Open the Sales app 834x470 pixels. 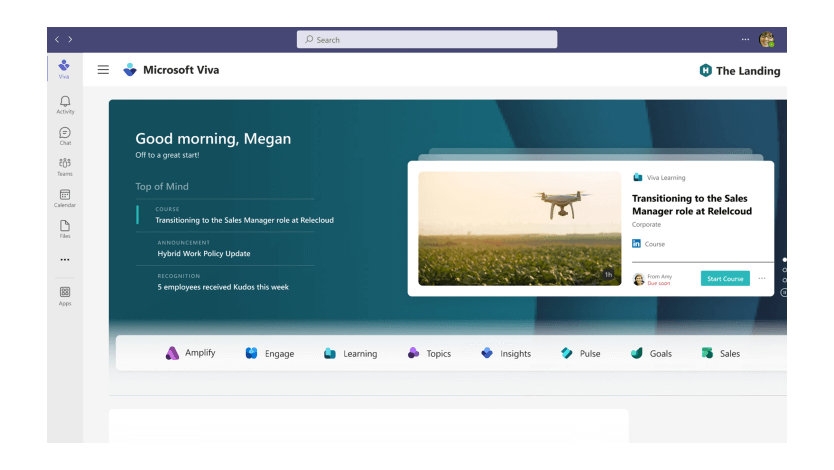721,354
